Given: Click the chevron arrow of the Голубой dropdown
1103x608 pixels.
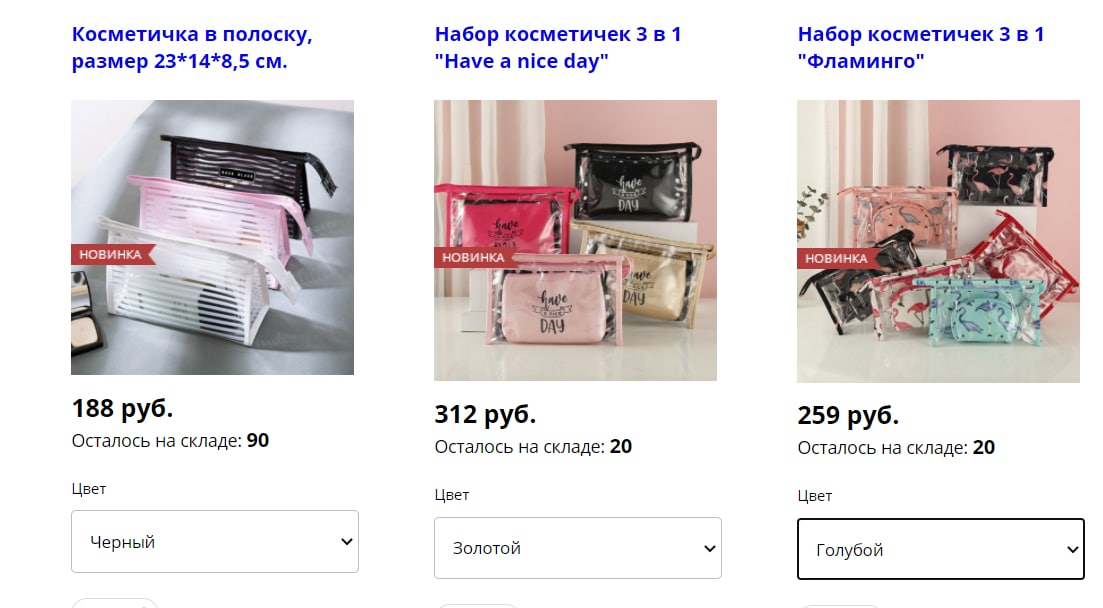Looking at the screenshot, I should [x=1072, y=550].
